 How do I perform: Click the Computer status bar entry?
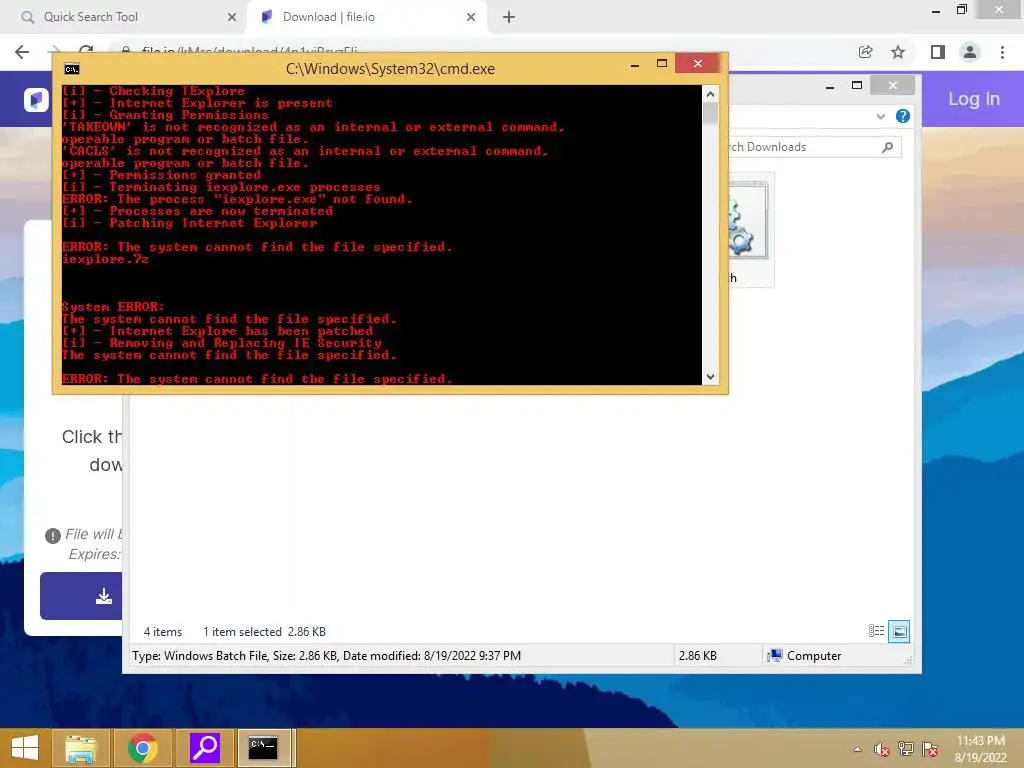[805, 656]
